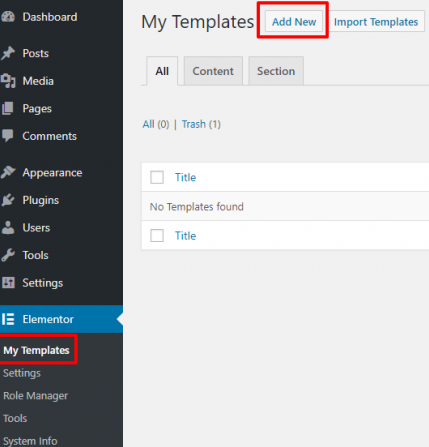Check the header Title select-all checkbox
Viewport: 429px width, 447px height.
point(157,177)
